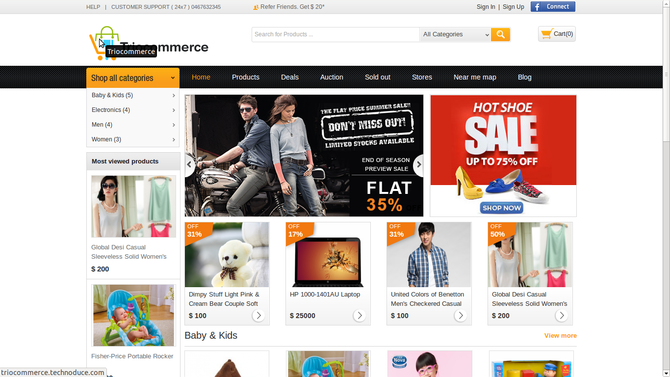Click the Refer Friends gift icon
This screenshot has height=377, width=670.
tap(256, 7)
